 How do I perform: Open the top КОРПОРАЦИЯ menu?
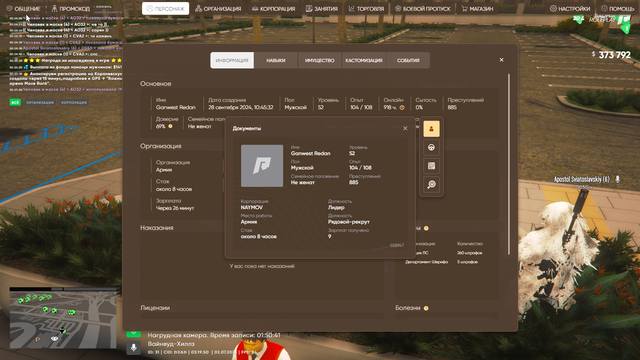point(273,9)
